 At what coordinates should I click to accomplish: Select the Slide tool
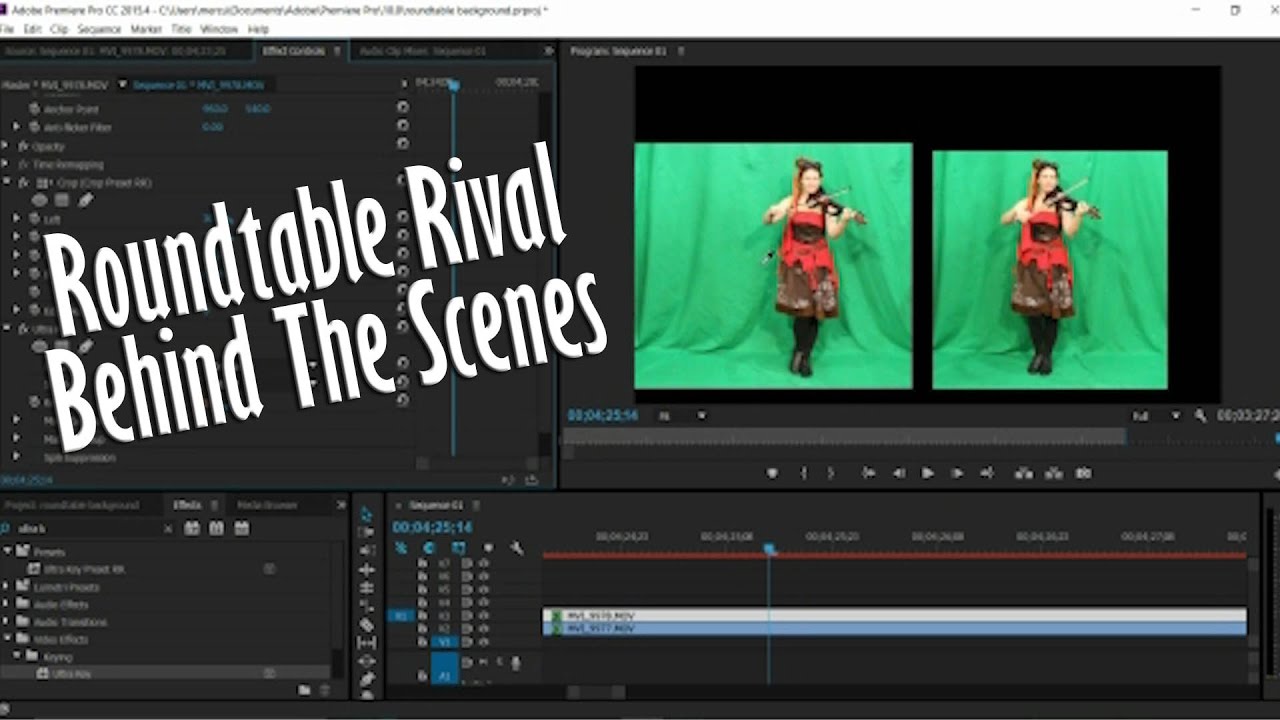click(366, 661)
